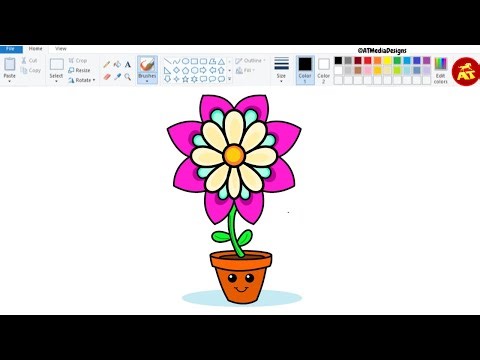
Task: Choose the Down arrow shape
Action: click(167, 79)
